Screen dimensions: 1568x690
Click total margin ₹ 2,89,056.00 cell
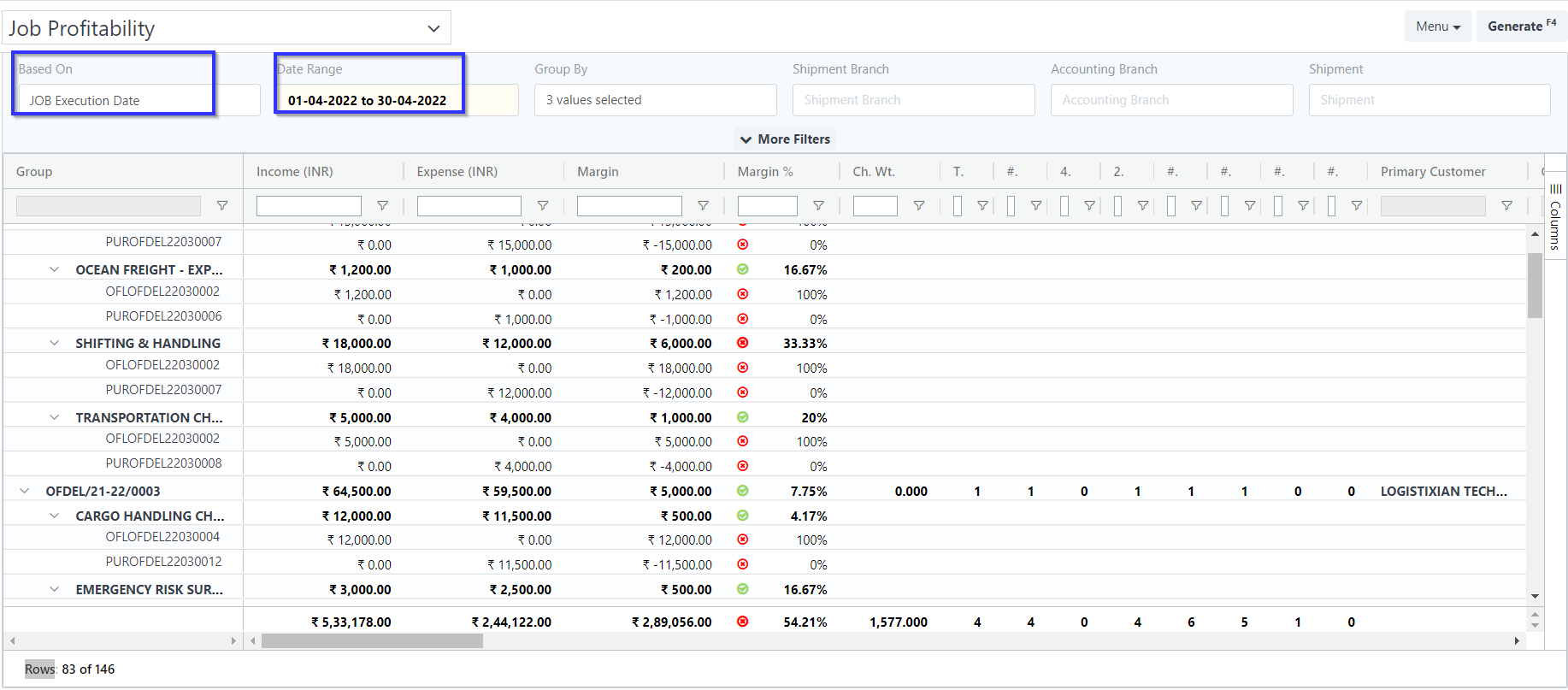[672, 622]
